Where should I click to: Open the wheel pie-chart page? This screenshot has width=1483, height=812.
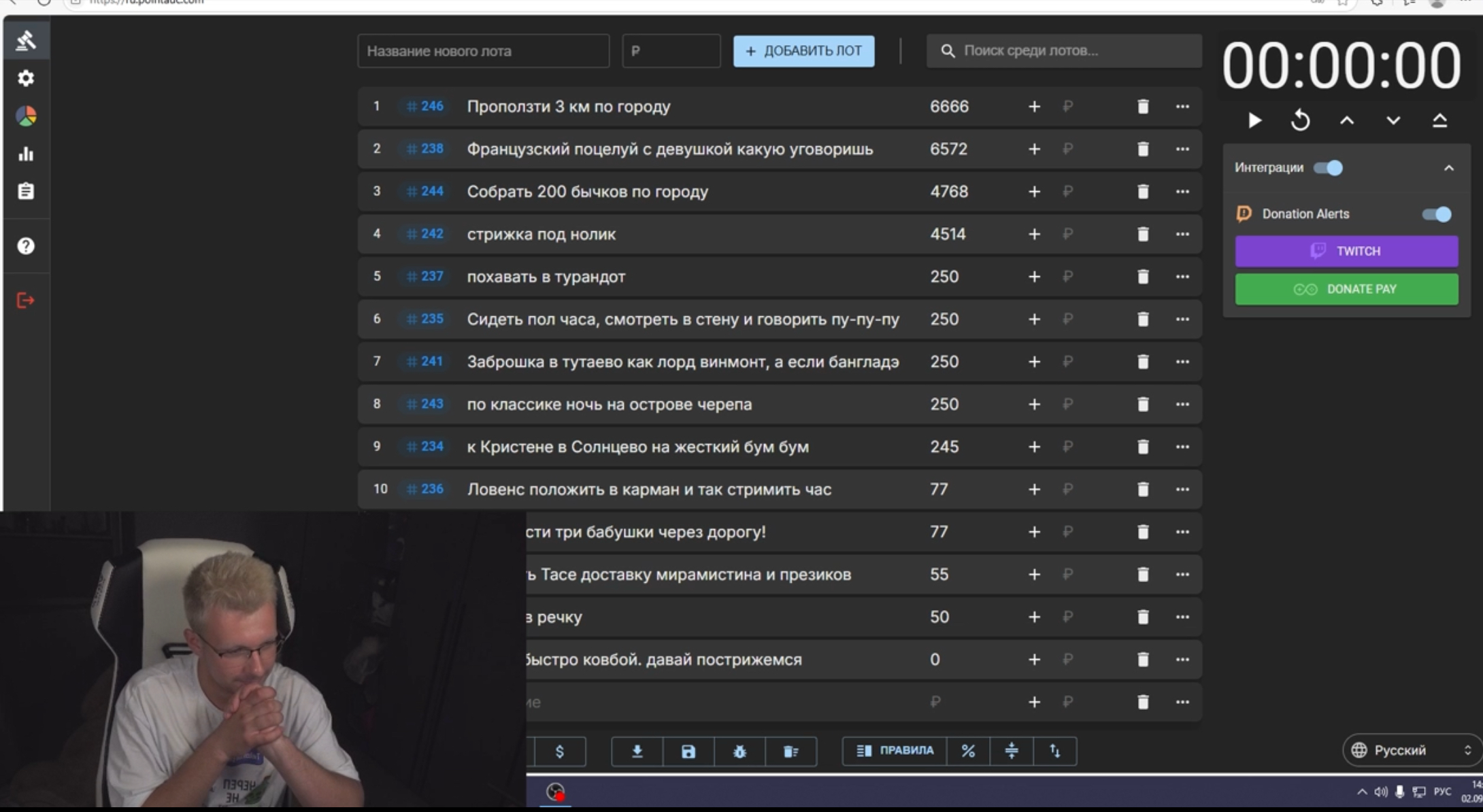click(x=26, y=116)
